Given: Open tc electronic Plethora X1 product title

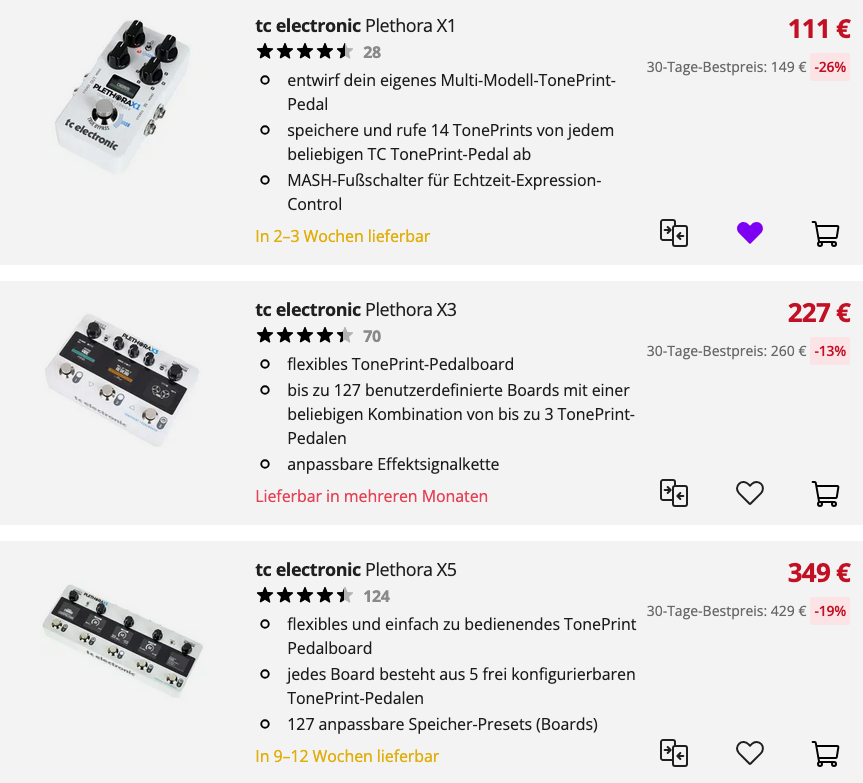Looking at the screenshot, I should [x=355, y=26].
